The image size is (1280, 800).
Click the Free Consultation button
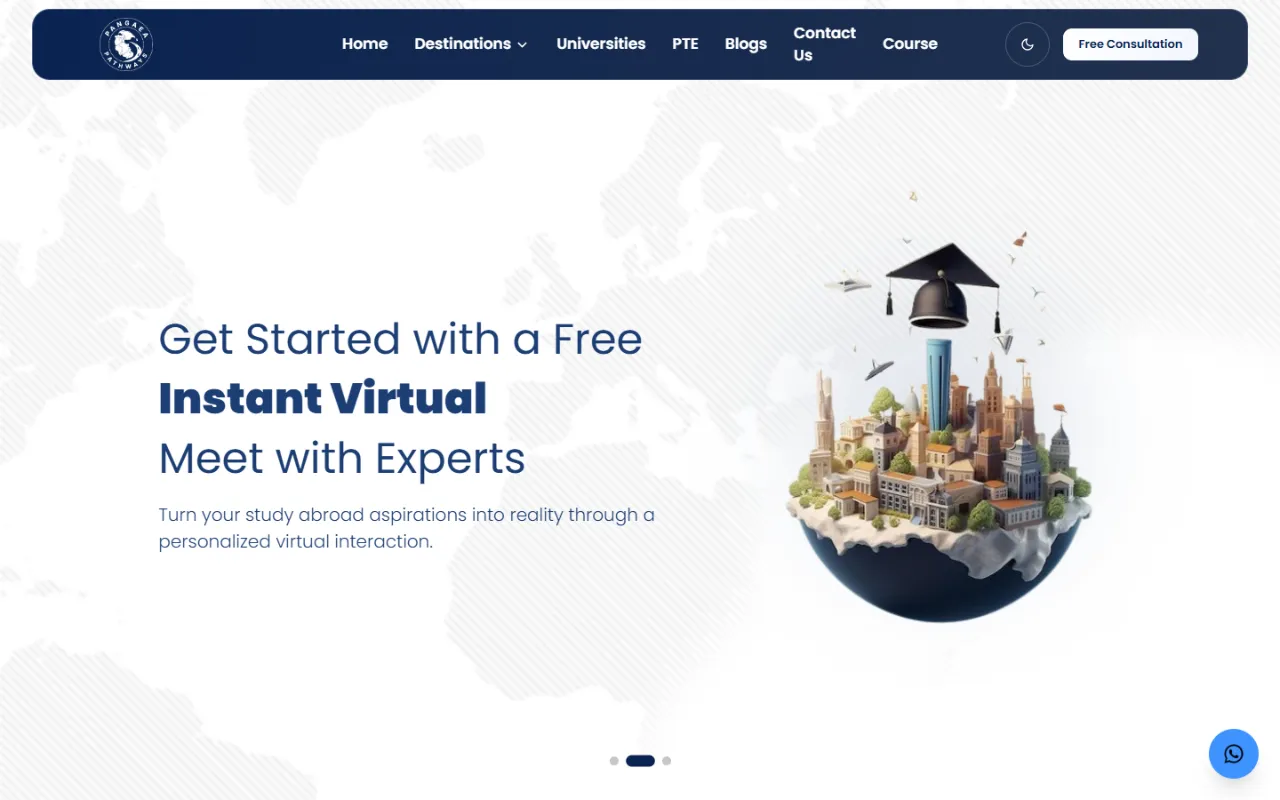click(x=1130, y=44)
